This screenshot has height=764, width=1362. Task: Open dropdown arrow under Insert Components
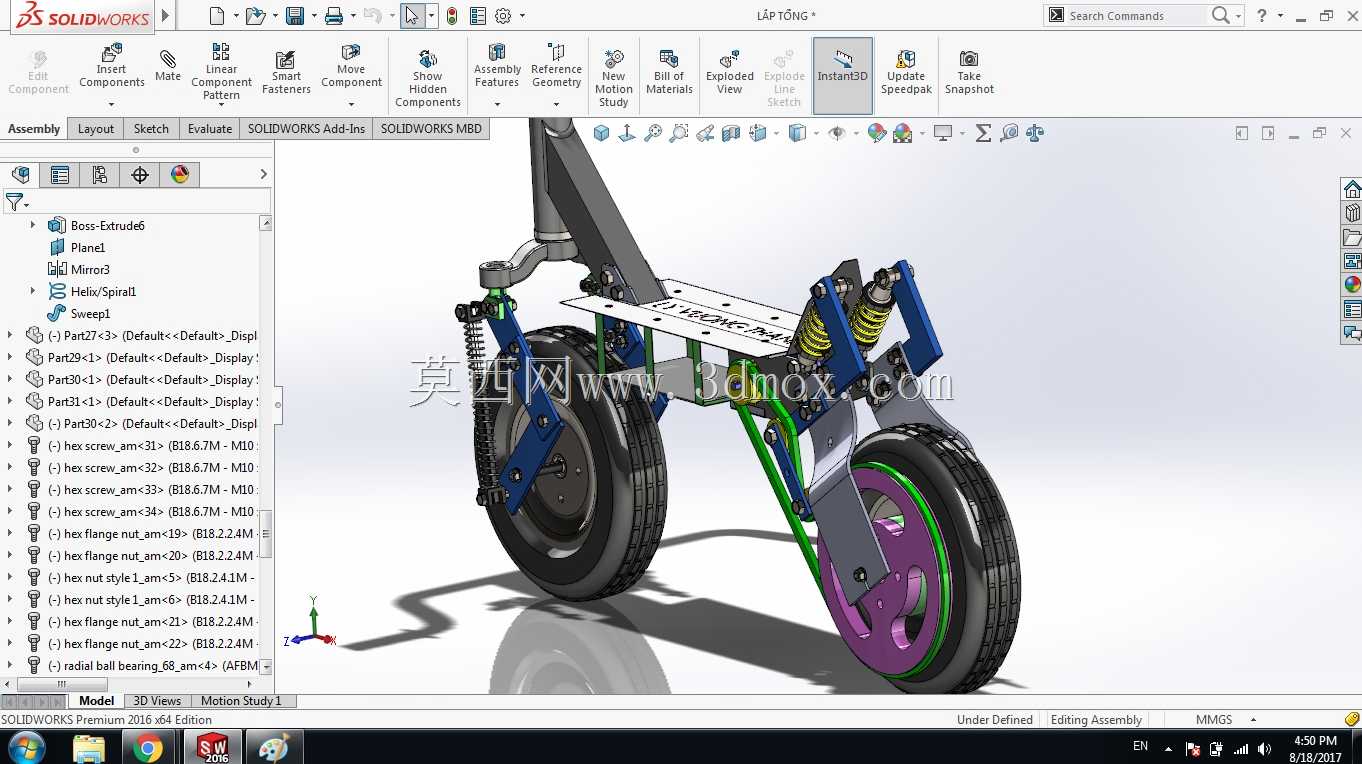coord(112,104)
